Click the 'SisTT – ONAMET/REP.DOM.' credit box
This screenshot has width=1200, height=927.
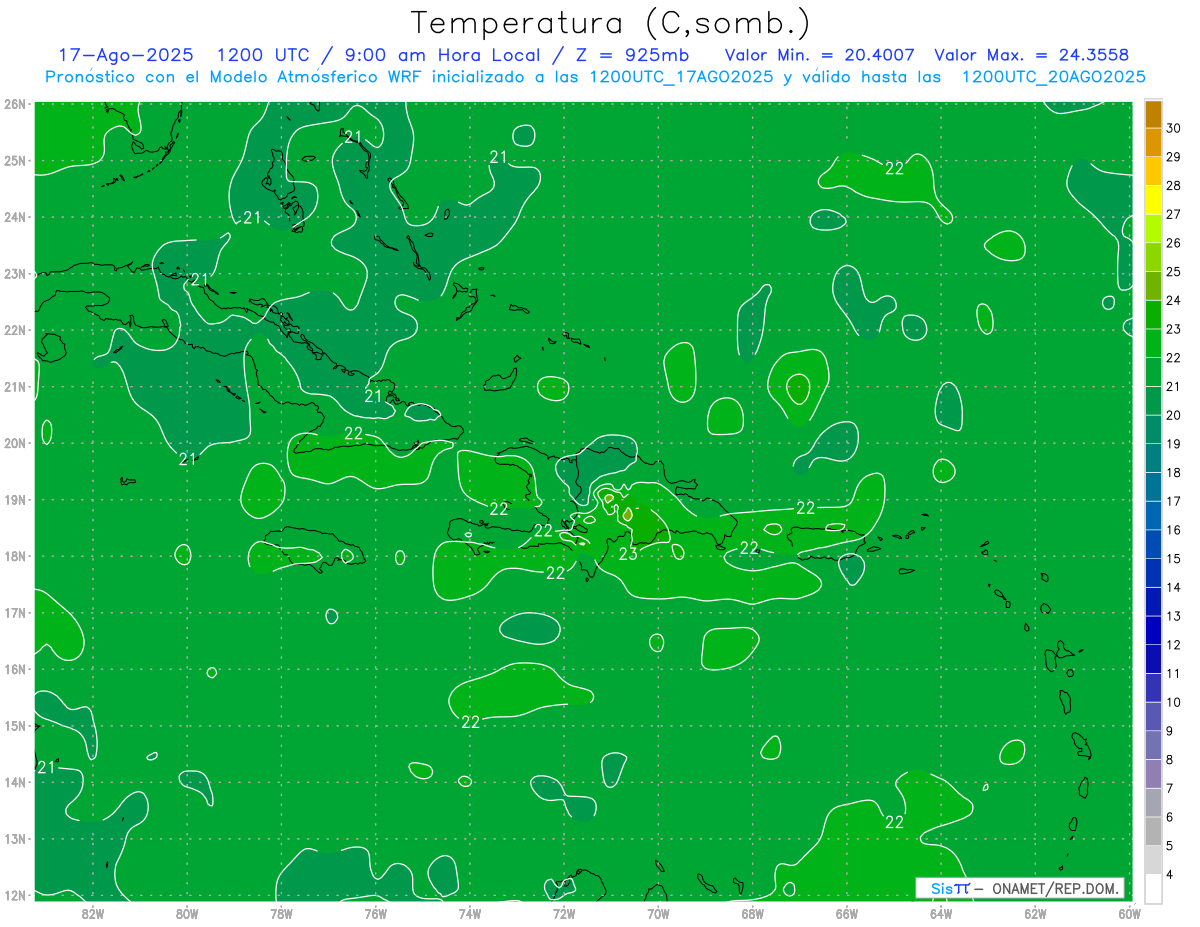click(1020, 888)
